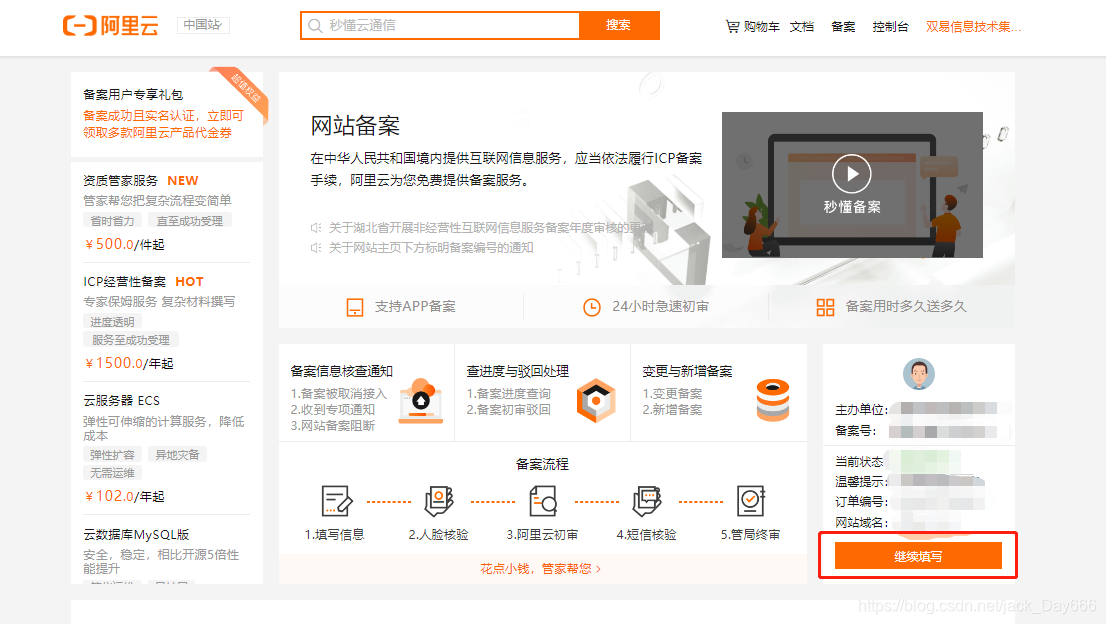Open the 双易信息技术集 account menu

tap(973, 27)
